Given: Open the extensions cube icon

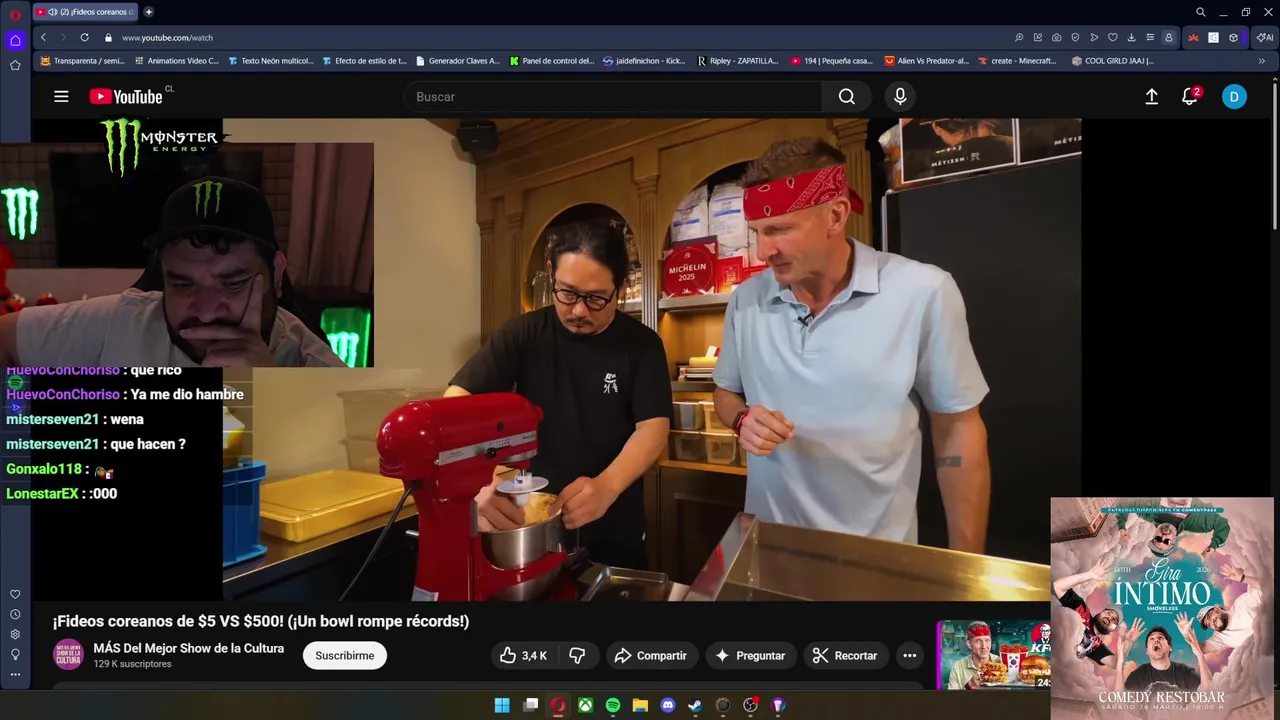Looking at the screenshot, I should [x=1233, y=38].
